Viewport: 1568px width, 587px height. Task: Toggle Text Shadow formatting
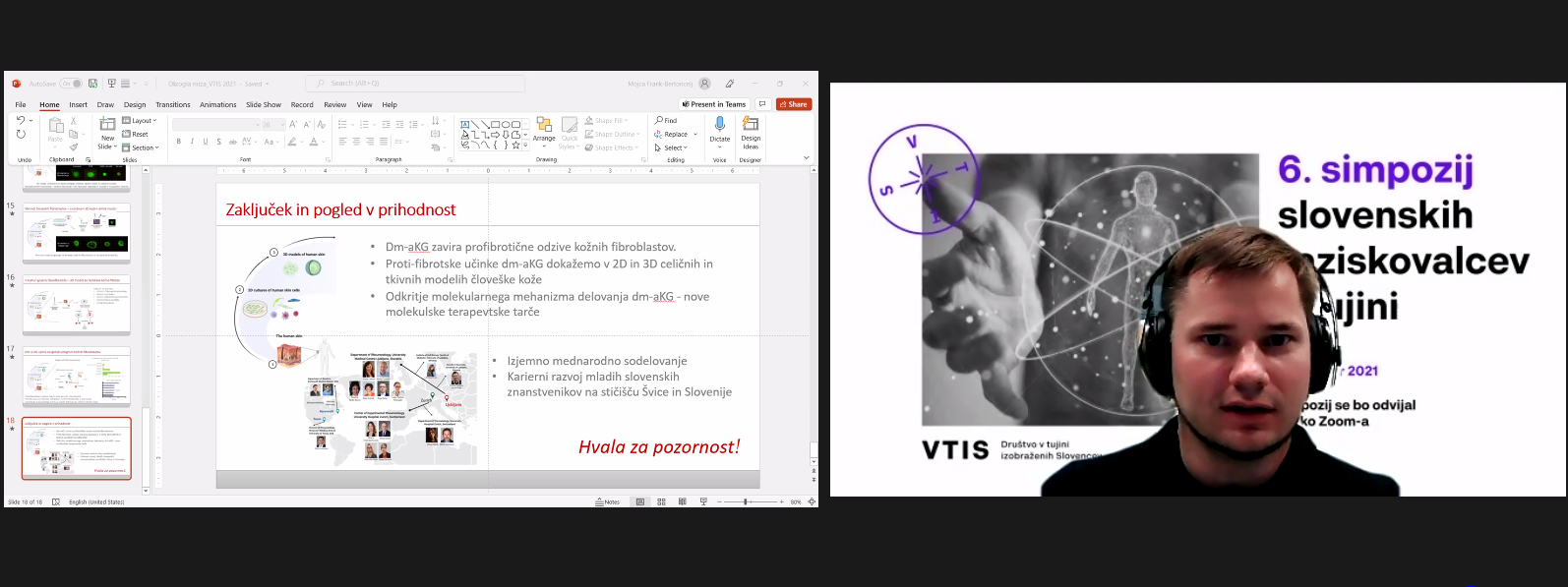[x=218, y=142]
